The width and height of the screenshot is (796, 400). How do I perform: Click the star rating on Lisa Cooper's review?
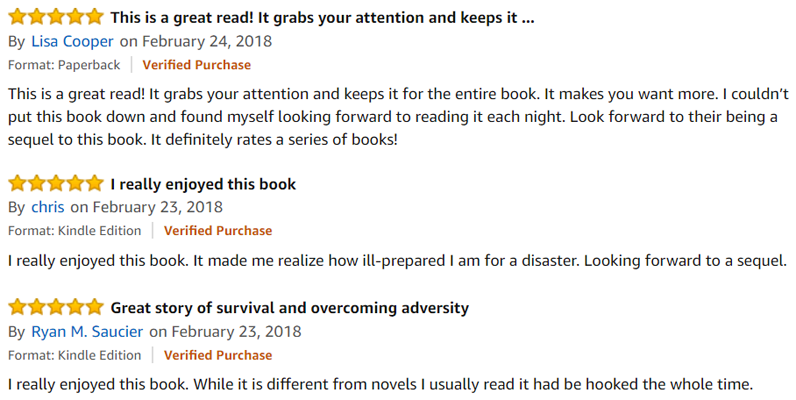55,17
